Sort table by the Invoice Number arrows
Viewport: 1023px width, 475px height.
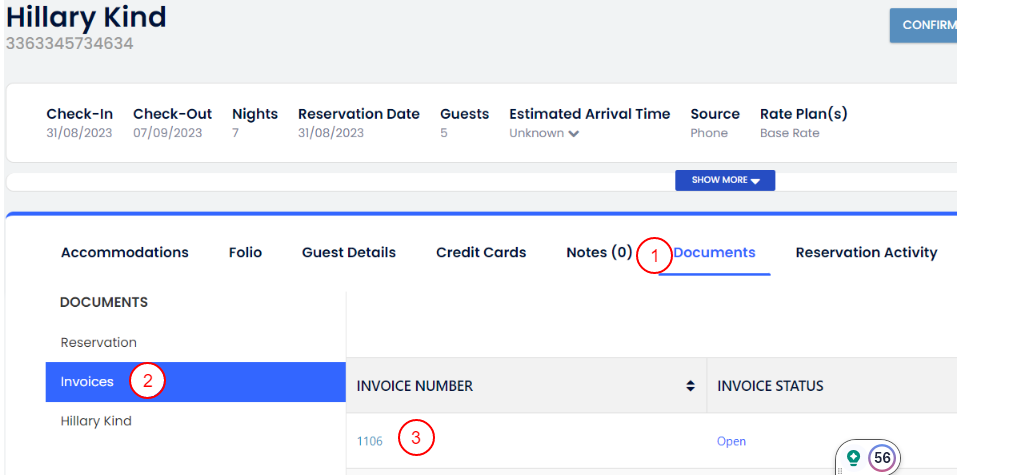point(690,386)
